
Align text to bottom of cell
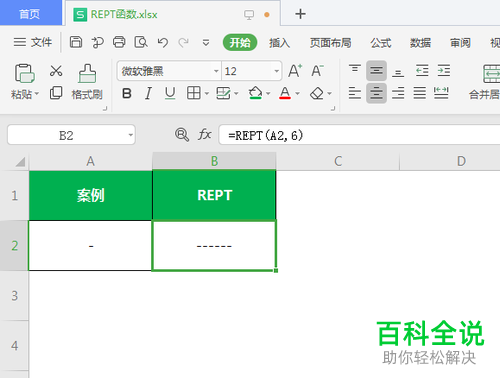pyautogui.click(x=398, y=71)
